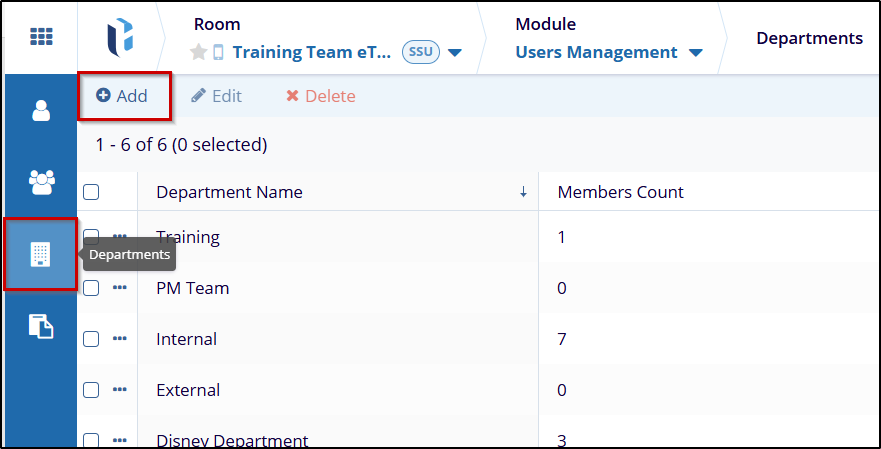The width and height of the screenshot is (881, 449).
Task: Click the sort arrow on Department Name
Action: 524,192
